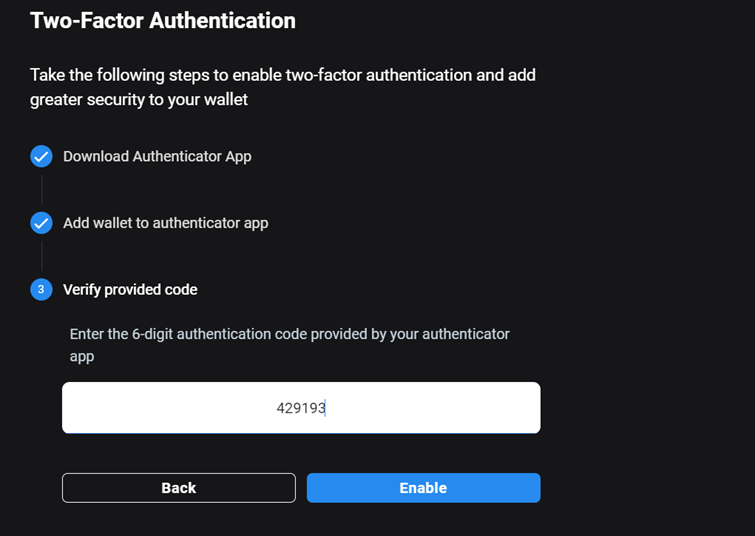Click the Back button

point(179,488)
